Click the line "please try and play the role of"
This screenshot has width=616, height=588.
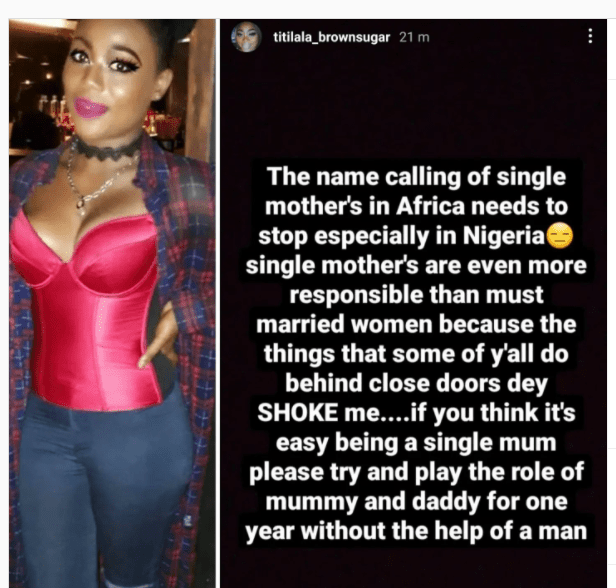pyautogui.click(x=416, y=472)
